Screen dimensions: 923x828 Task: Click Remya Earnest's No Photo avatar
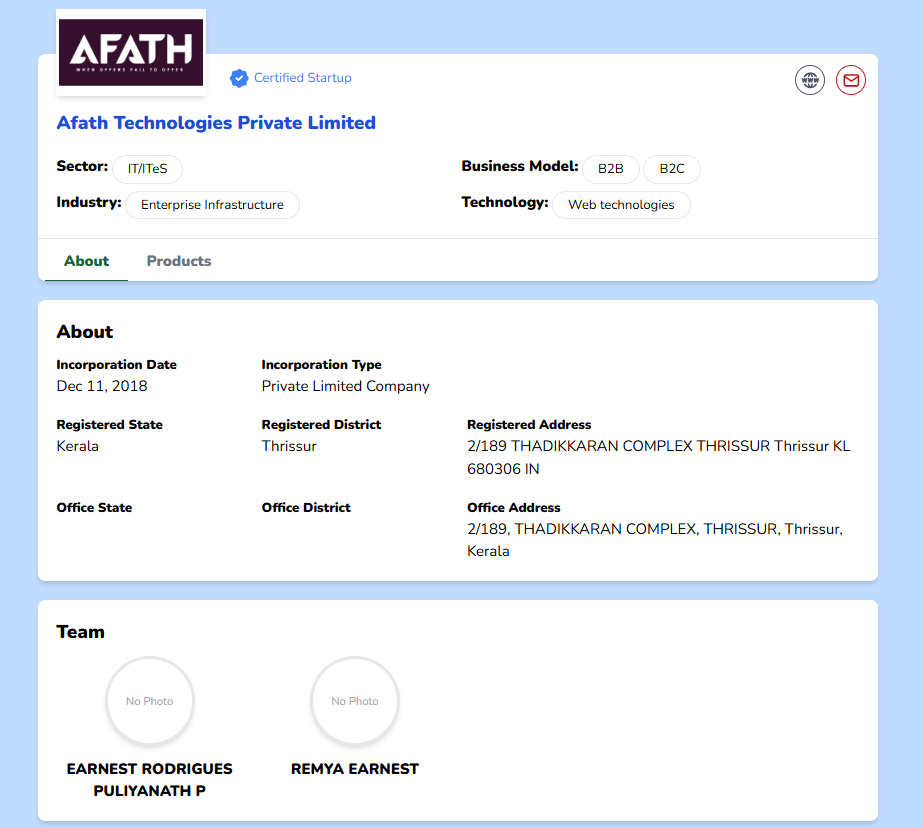355,701
